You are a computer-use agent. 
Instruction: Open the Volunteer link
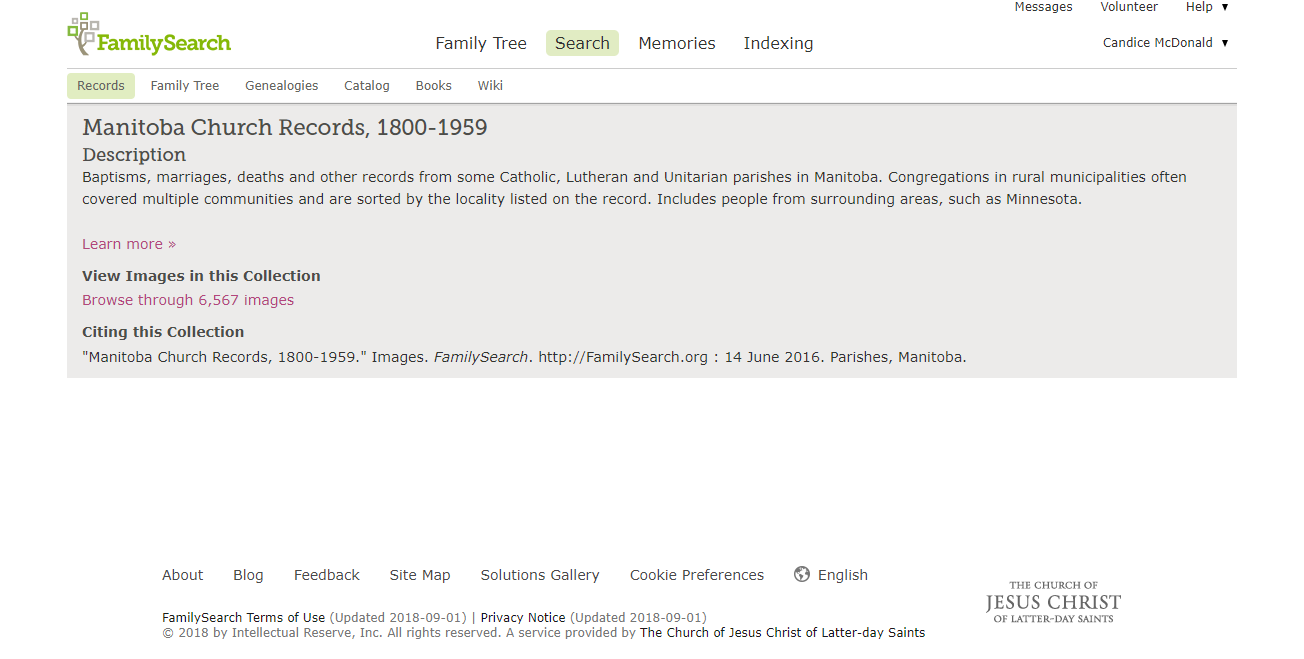[x=1129, y=7]
